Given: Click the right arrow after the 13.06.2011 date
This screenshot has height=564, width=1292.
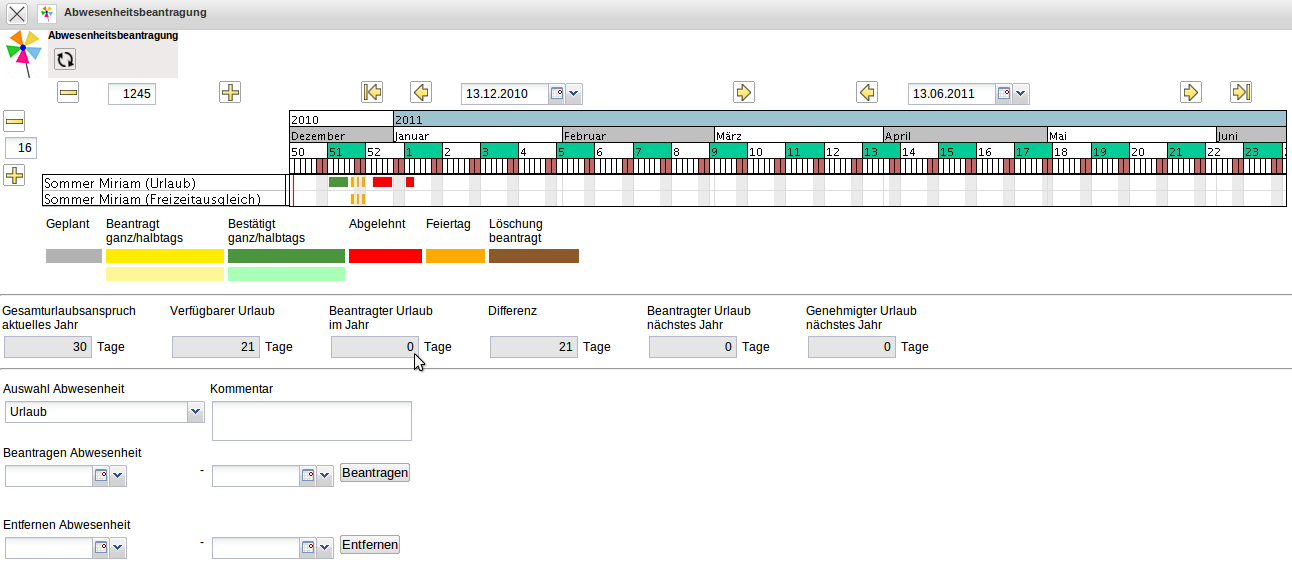Looking at the screenshot, I should (1190, 93).
